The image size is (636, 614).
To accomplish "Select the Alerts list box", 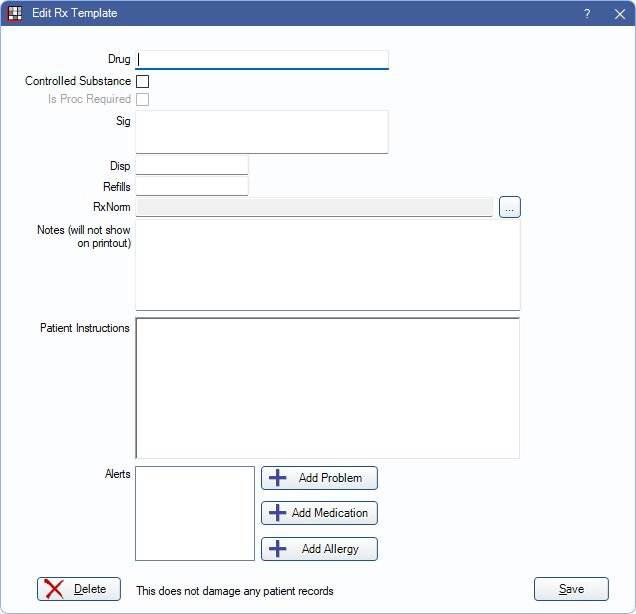I will 195,513.
